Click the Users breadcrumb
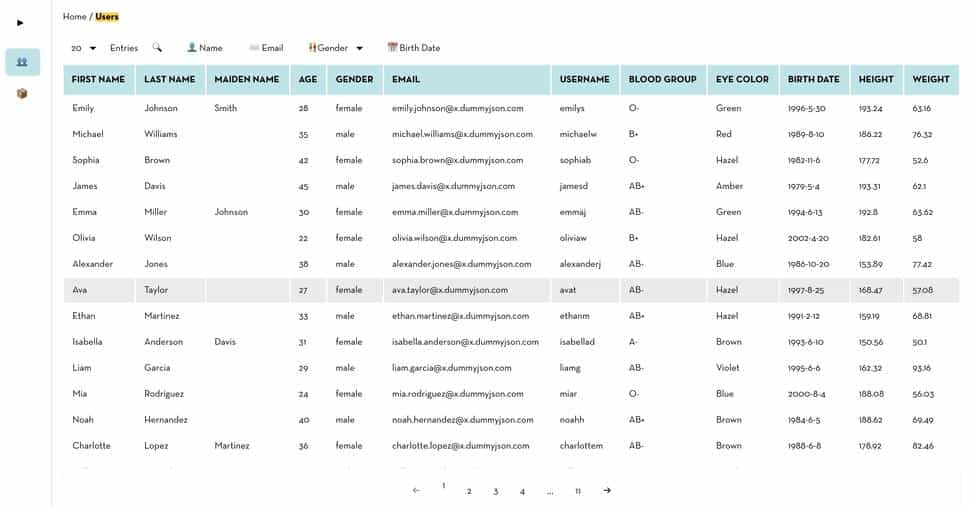Viewport: 970px width, 507px height. coord(107,17)
